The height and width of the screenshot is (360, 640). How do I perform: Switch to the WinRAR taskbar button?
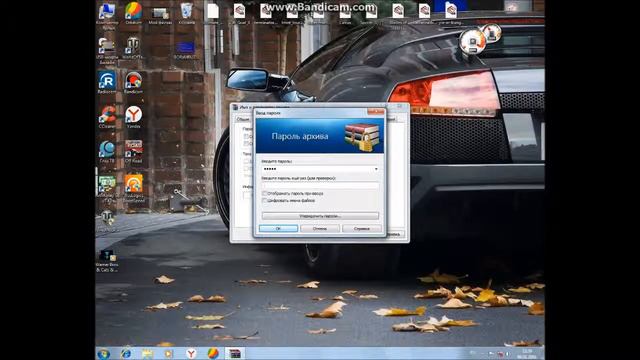click(235, 353)
